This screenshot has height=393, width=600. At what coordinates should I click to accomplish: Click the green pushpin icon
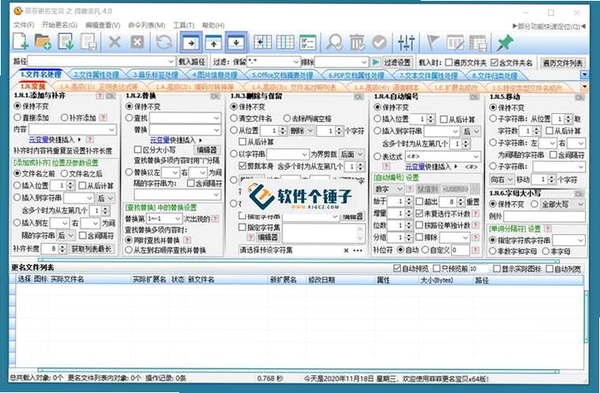click(505, 42)
